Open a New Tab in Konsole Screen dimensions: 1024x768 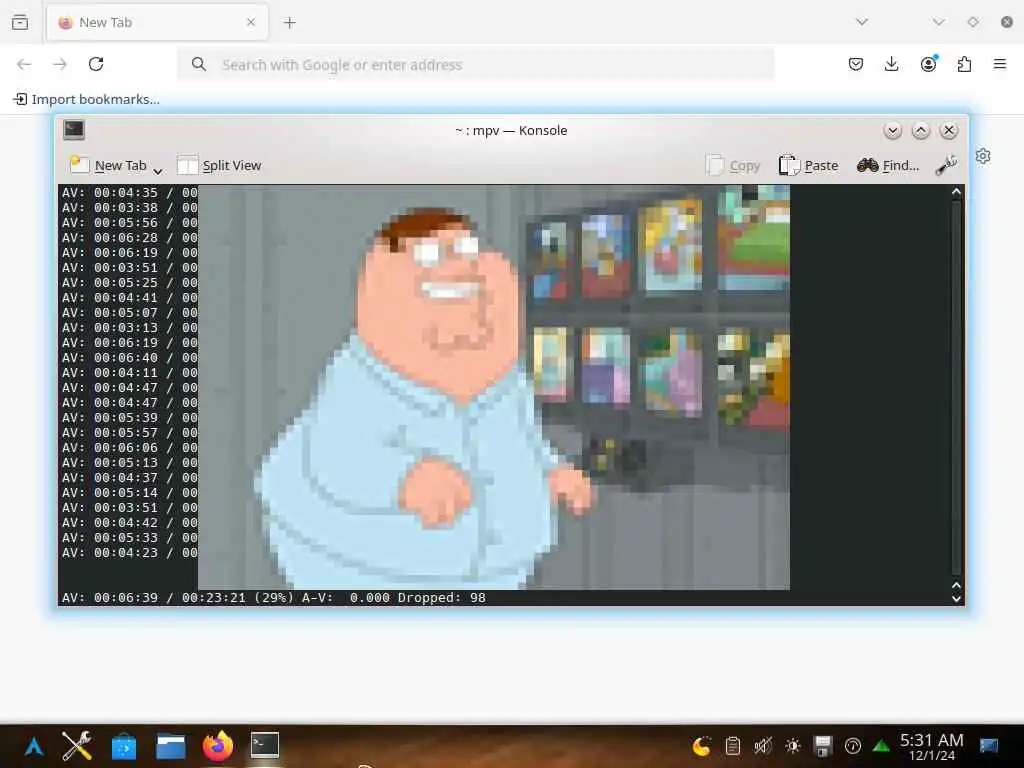click(x=108, y=165)
